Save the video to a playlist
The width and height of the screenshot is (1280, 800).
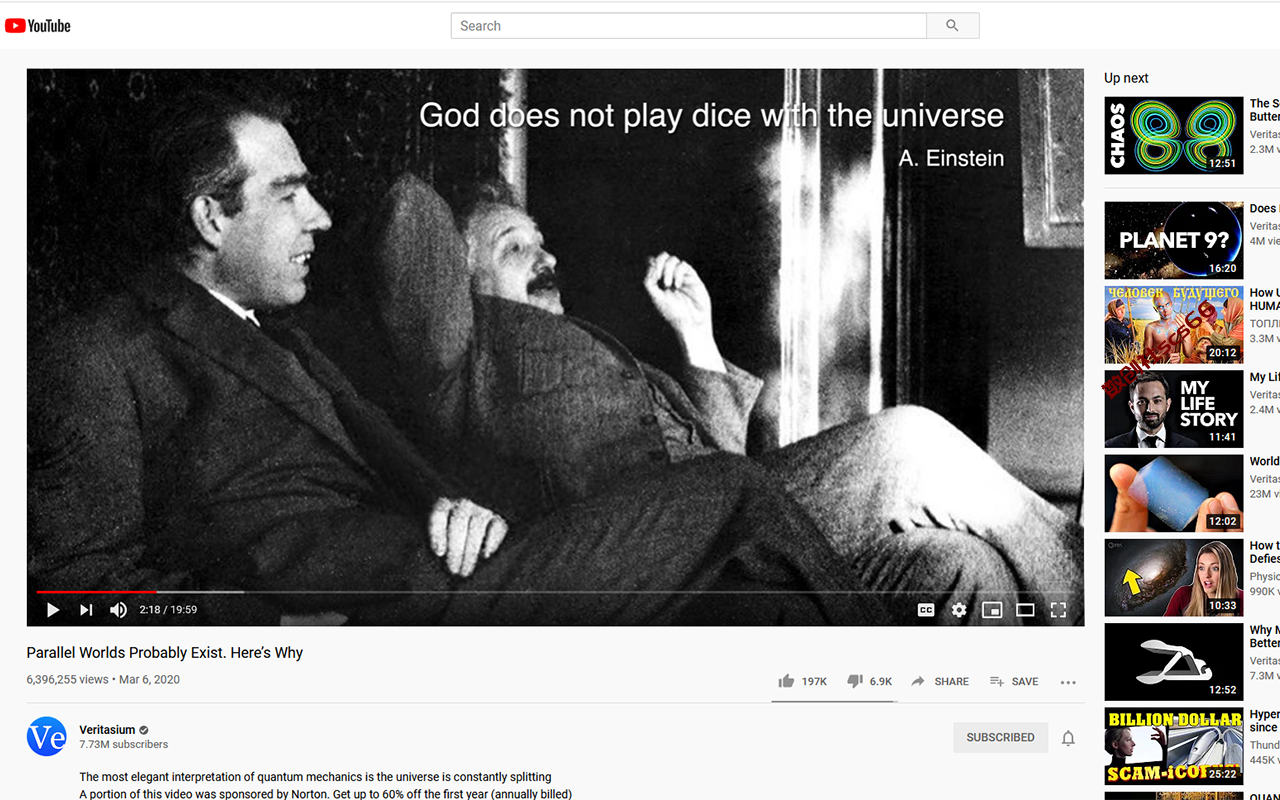tap(1014, 681)
